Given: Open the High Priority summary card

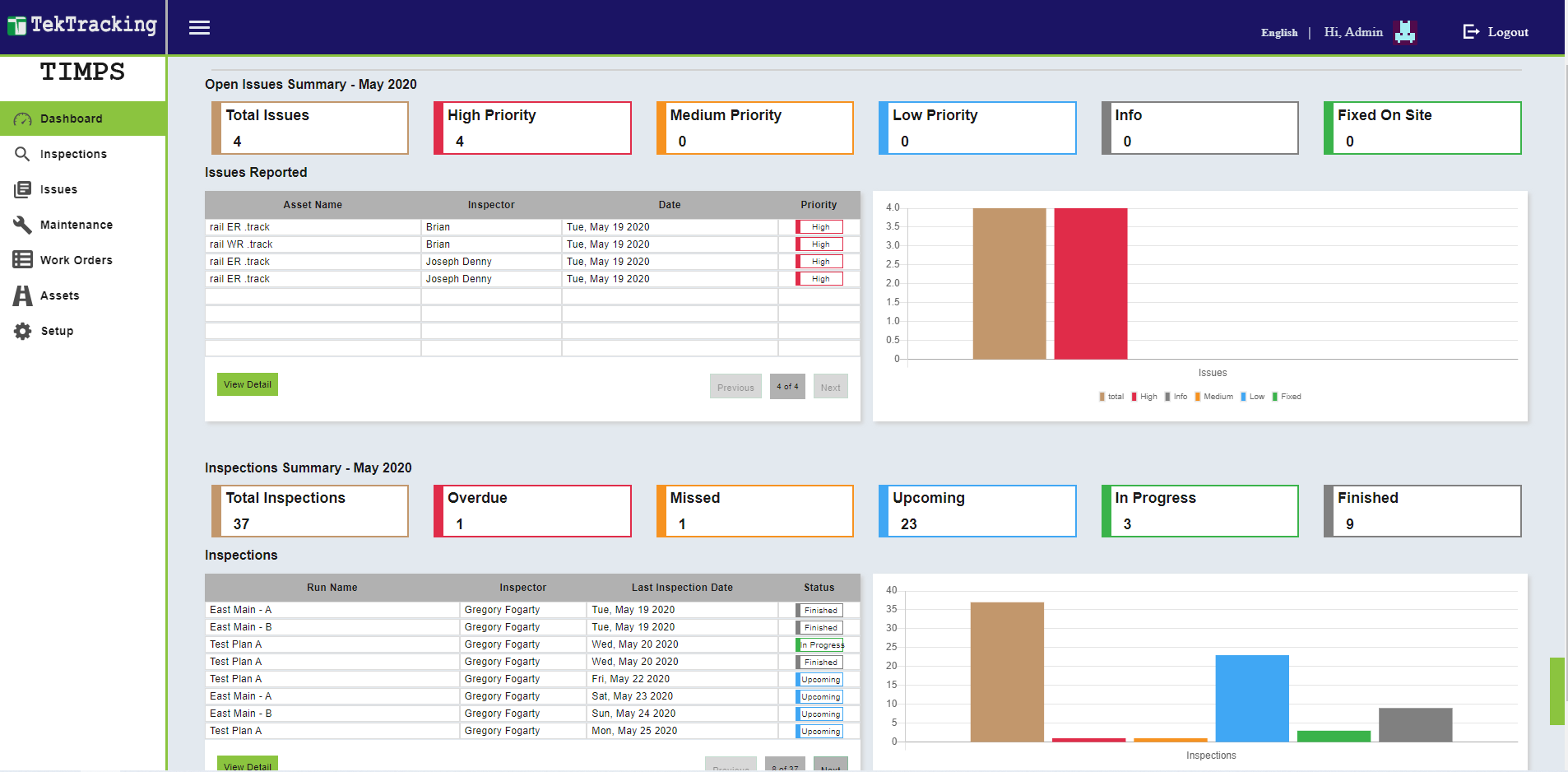Looking at the screenshot, I should tap(532, 128).
